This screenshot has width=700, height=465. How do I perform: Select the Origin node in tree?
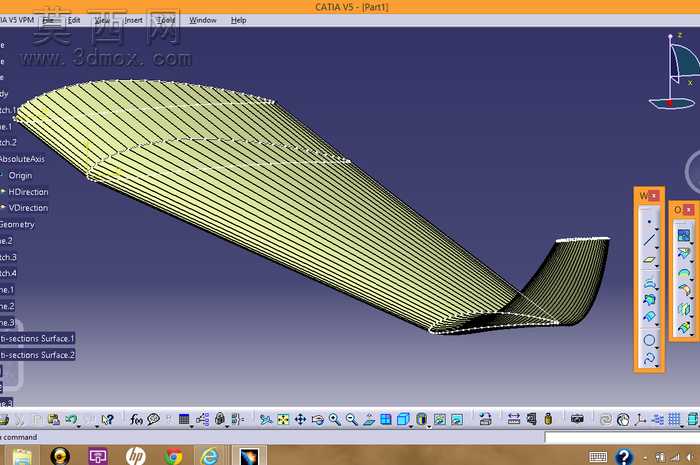[x=20, y=175]
